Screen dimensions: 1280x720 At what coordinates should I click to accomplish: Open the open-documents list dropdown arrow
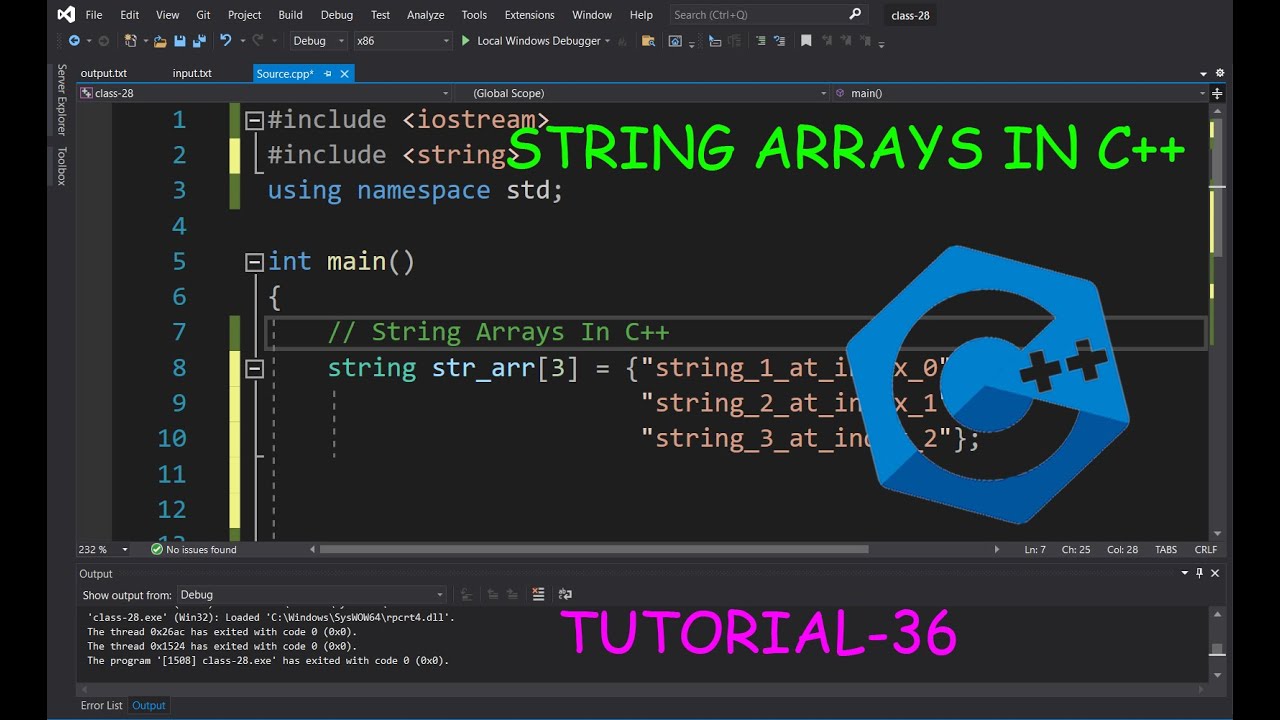pyautogui.click(x=1204, y=74)
